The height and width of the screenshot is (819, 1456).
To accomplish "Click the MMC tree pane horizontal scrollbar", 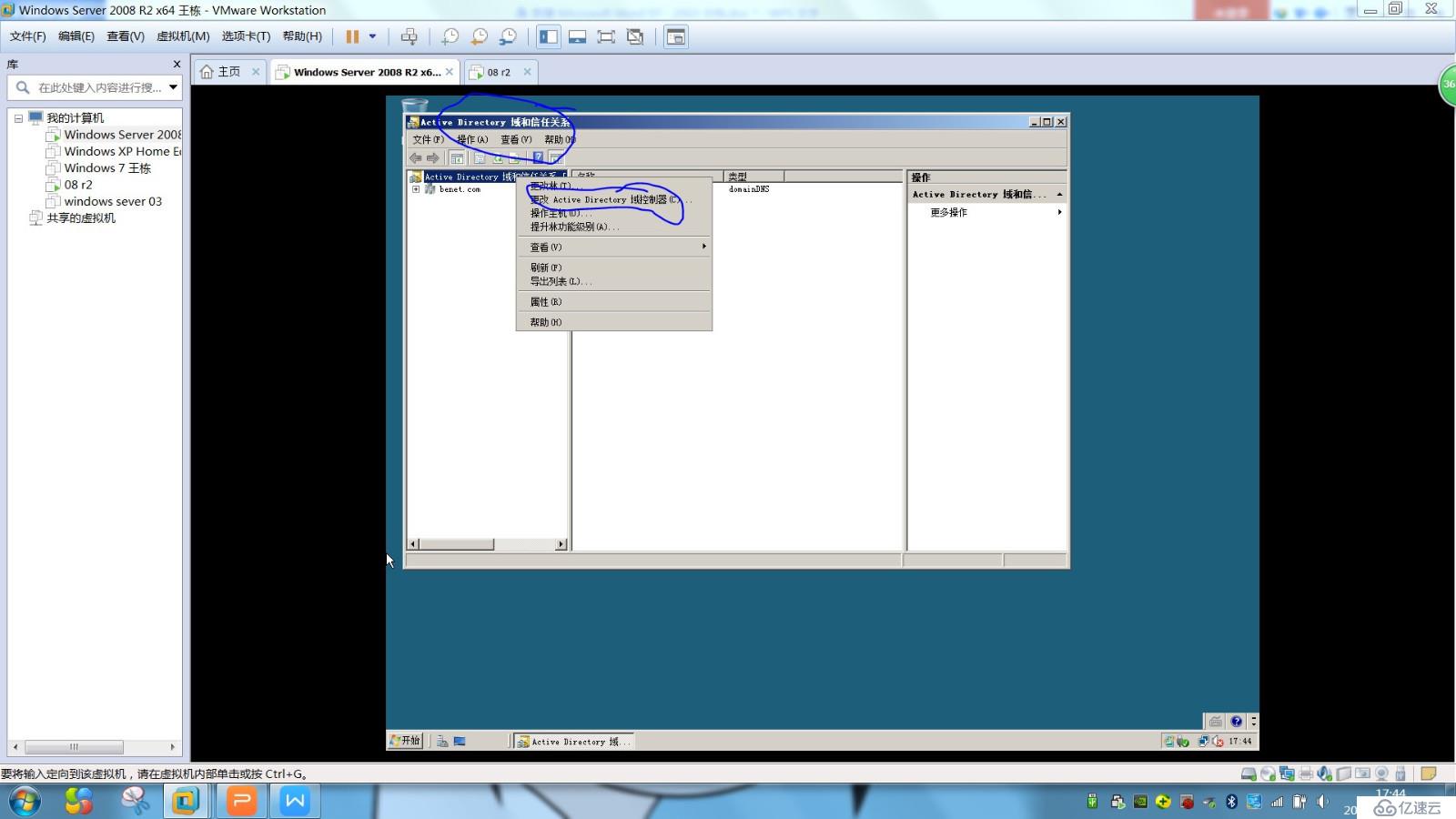I will click(x=488, y=544).
